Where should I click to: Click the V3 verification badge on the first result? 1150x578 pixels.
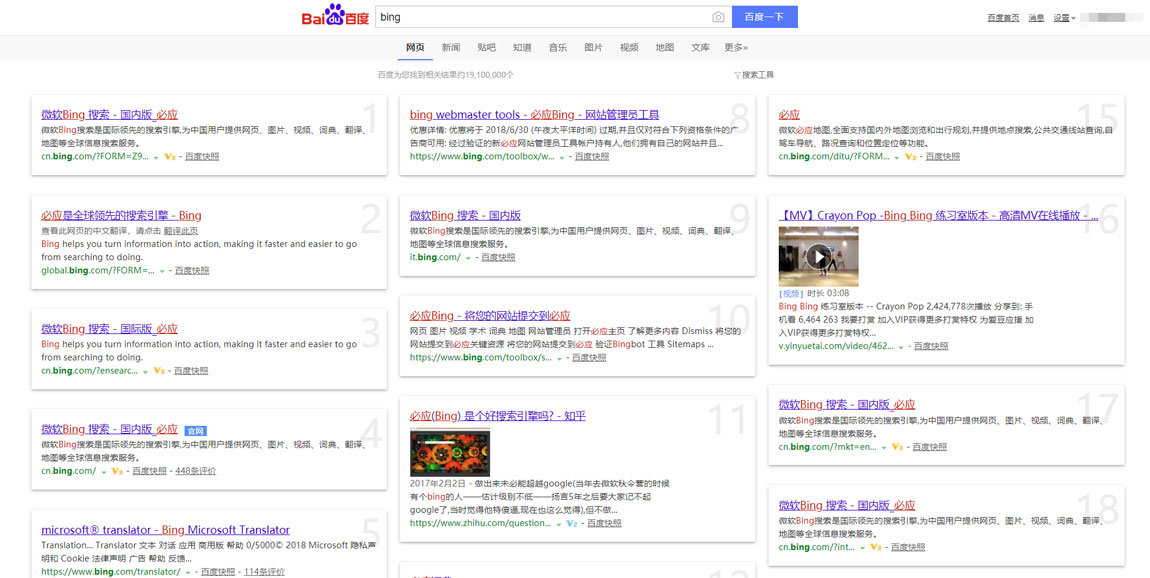169,156
